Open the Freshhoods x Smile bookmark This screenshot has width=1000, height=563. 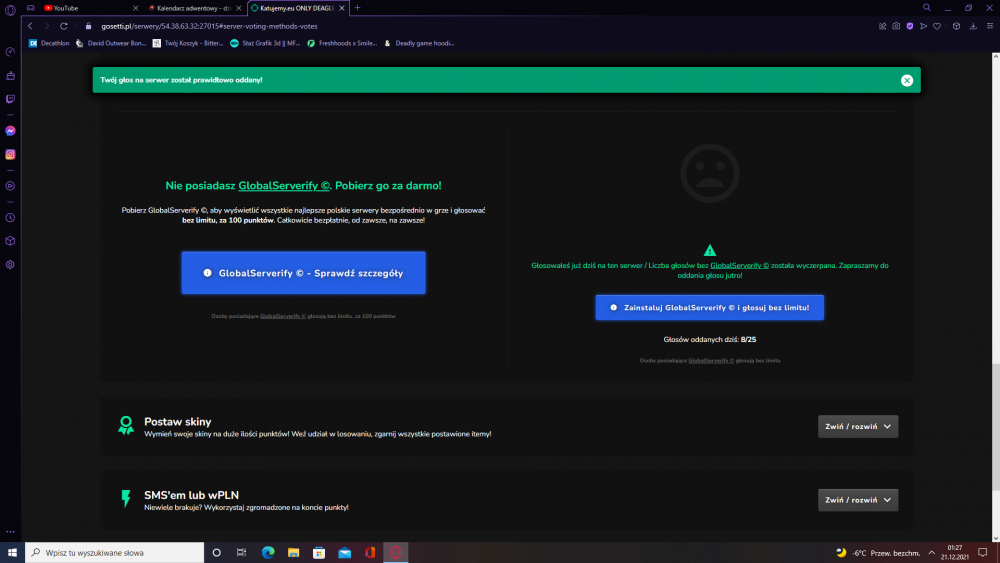click(342, 43)
